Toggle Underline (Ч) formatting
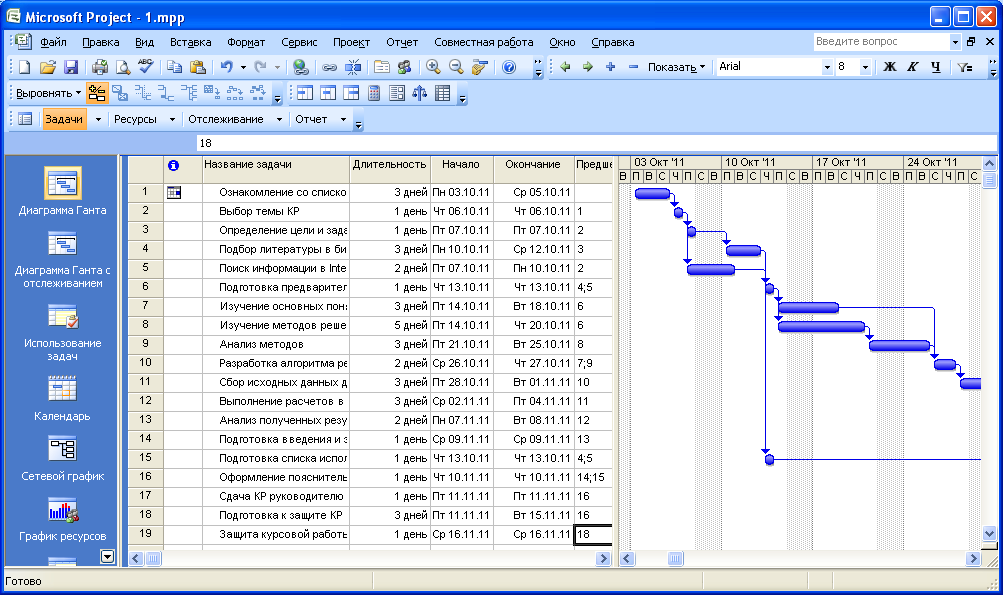Viewport: 1003px width, 595px height. point(936,67)
